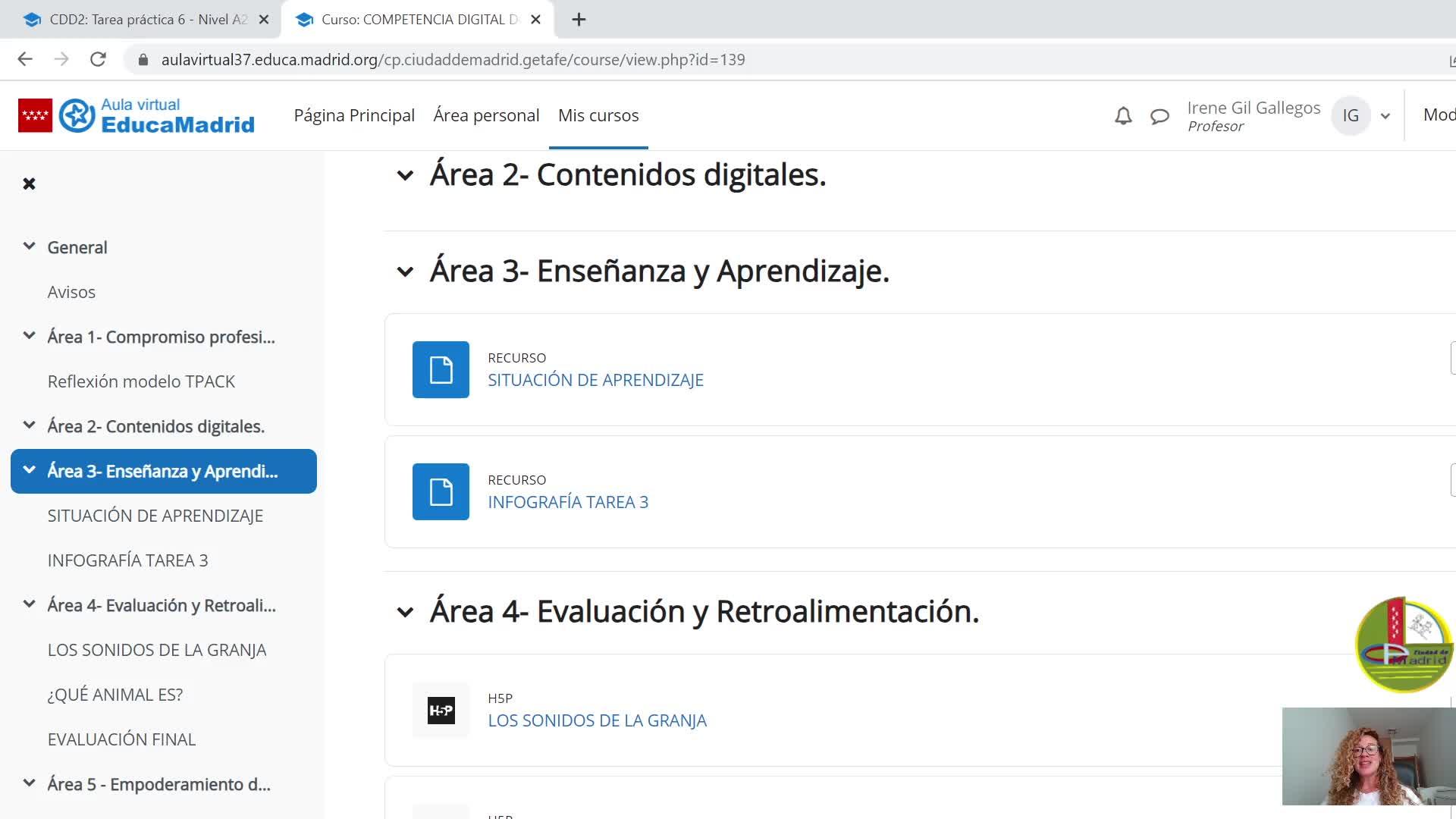Reload the page with browser refresh icon
The width and height of the screenshot is (1456, 819).
98,59
